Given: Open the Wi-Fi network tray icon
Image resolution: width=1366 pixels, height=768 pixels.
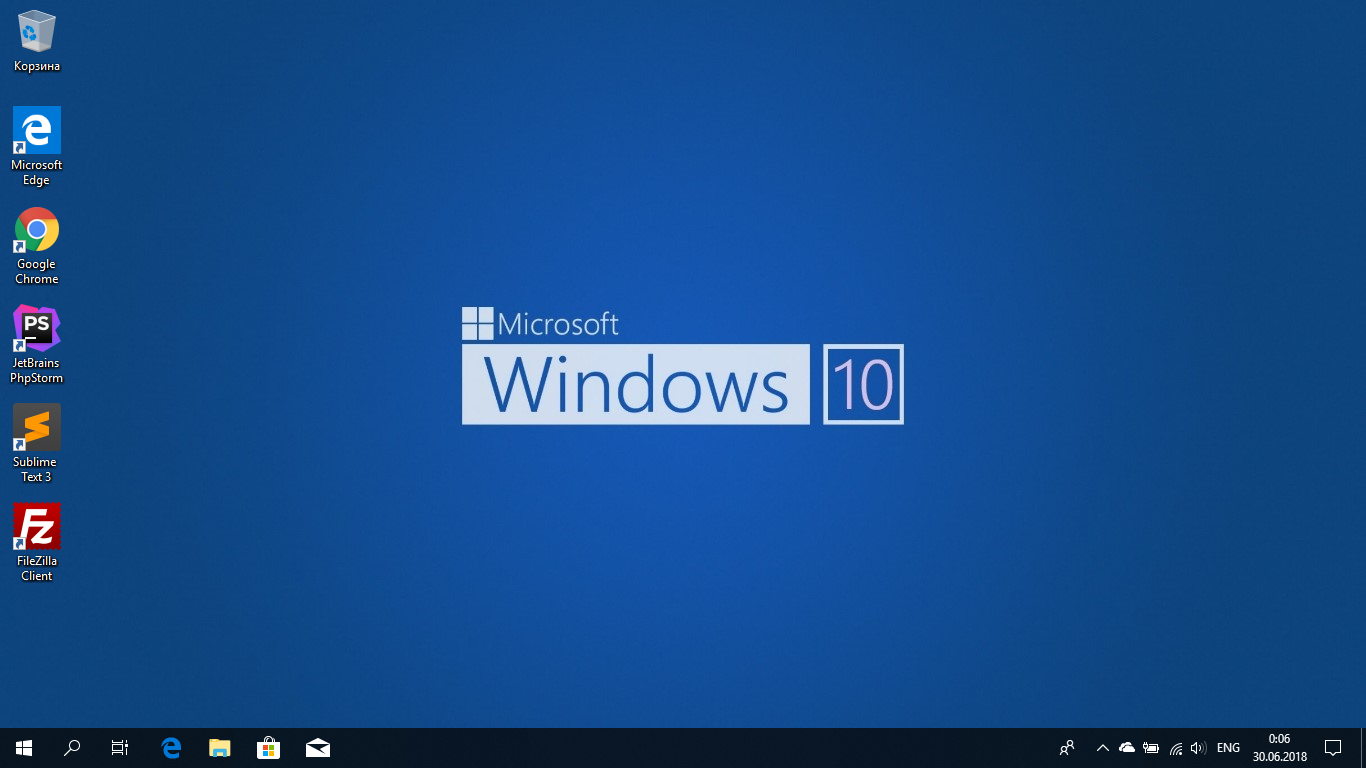Looking at the screenshot, I should tap(1176, 747).
